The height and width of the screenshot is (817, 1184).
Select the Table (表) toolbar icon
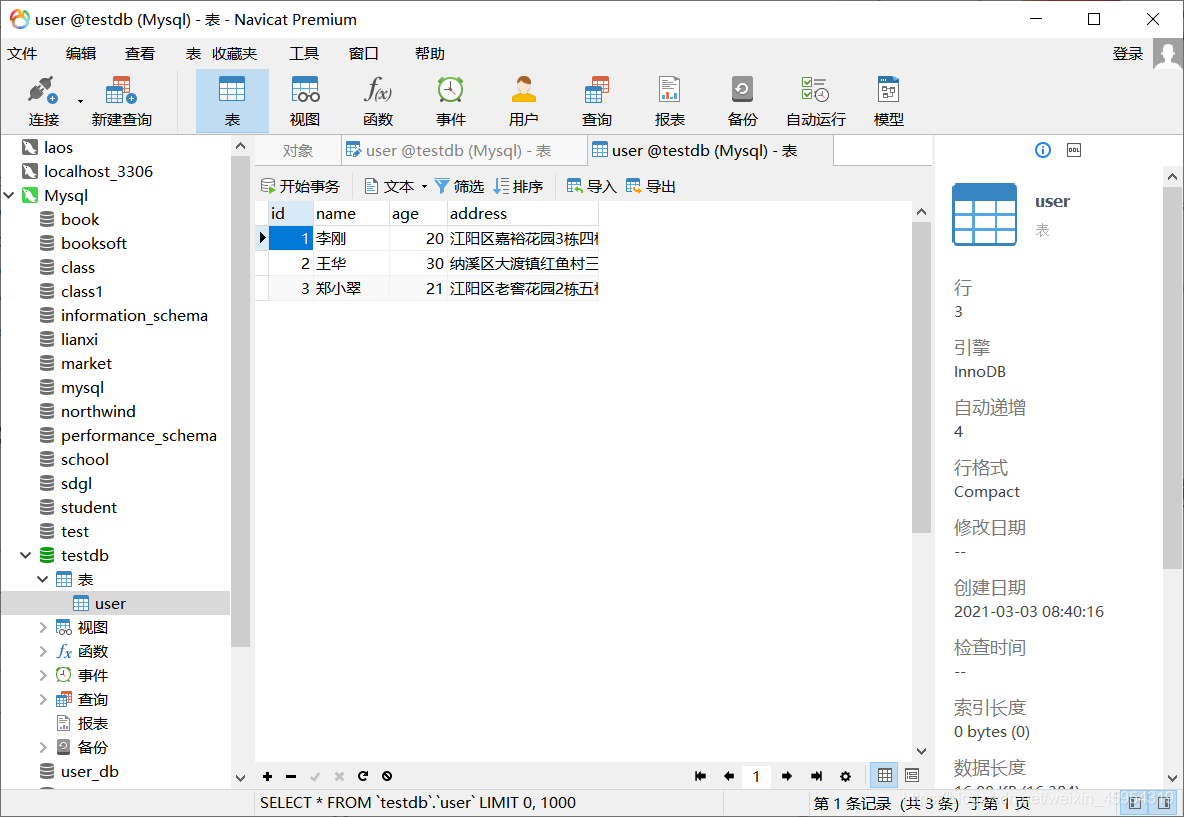(232, 100)
